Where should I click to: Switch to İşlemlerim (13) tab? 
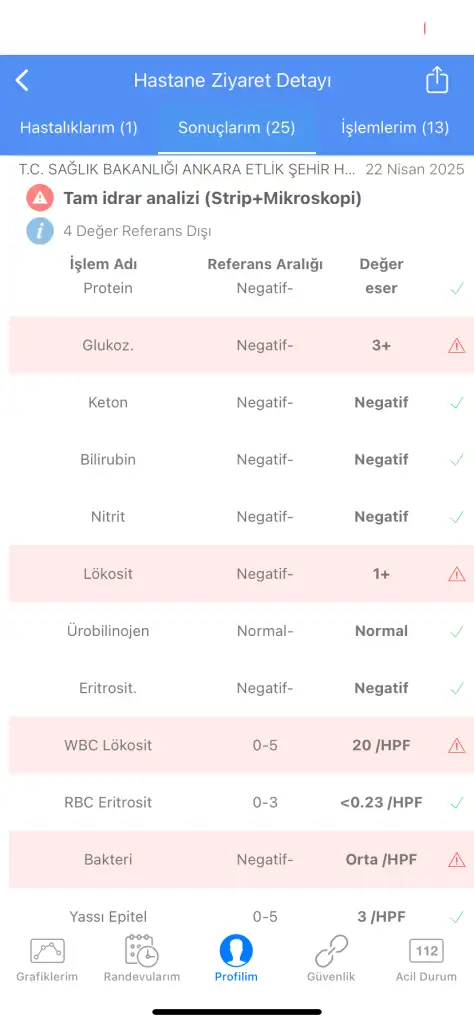tap(395, 127)
